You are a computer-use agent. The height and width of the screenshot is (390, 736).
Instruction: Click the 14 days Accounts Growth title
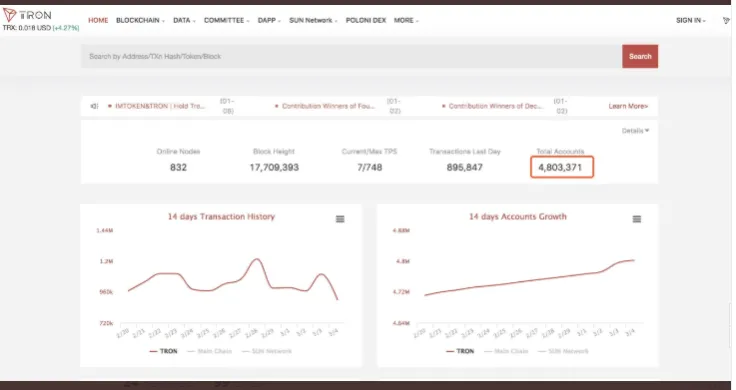pos(518,217)
